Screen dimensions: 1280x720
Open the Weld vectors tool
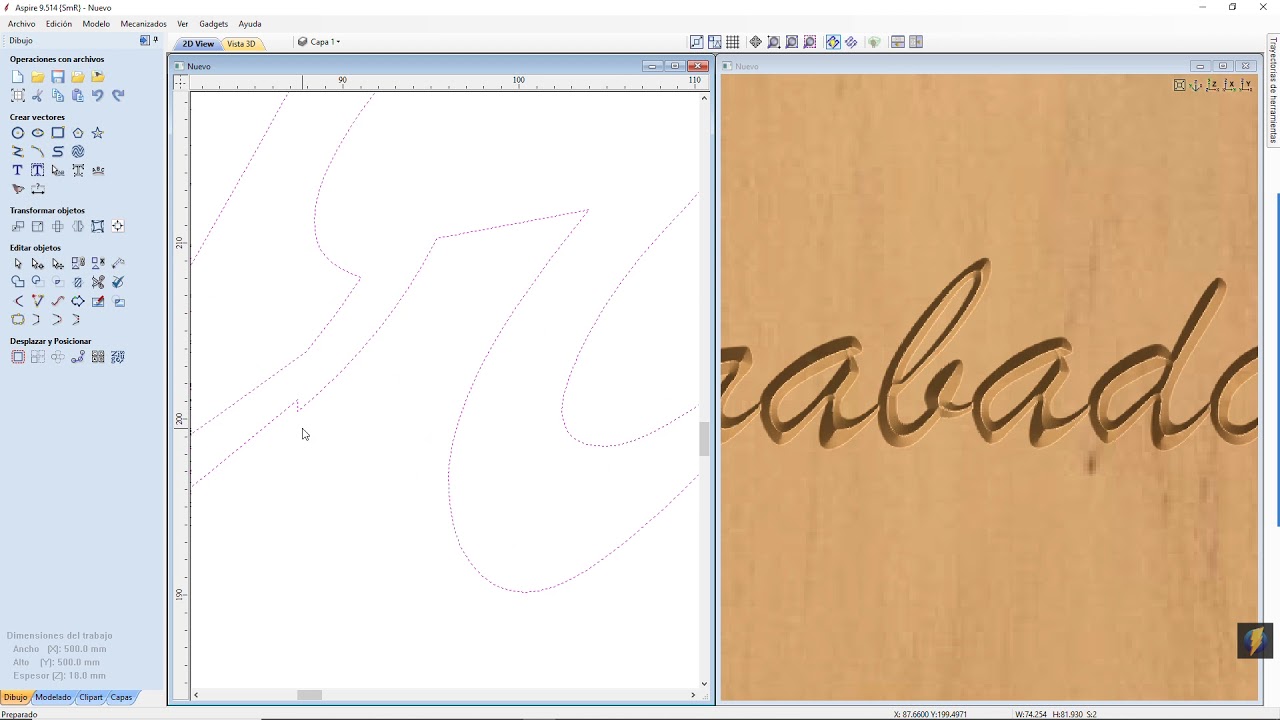click(x=17, y=283)
